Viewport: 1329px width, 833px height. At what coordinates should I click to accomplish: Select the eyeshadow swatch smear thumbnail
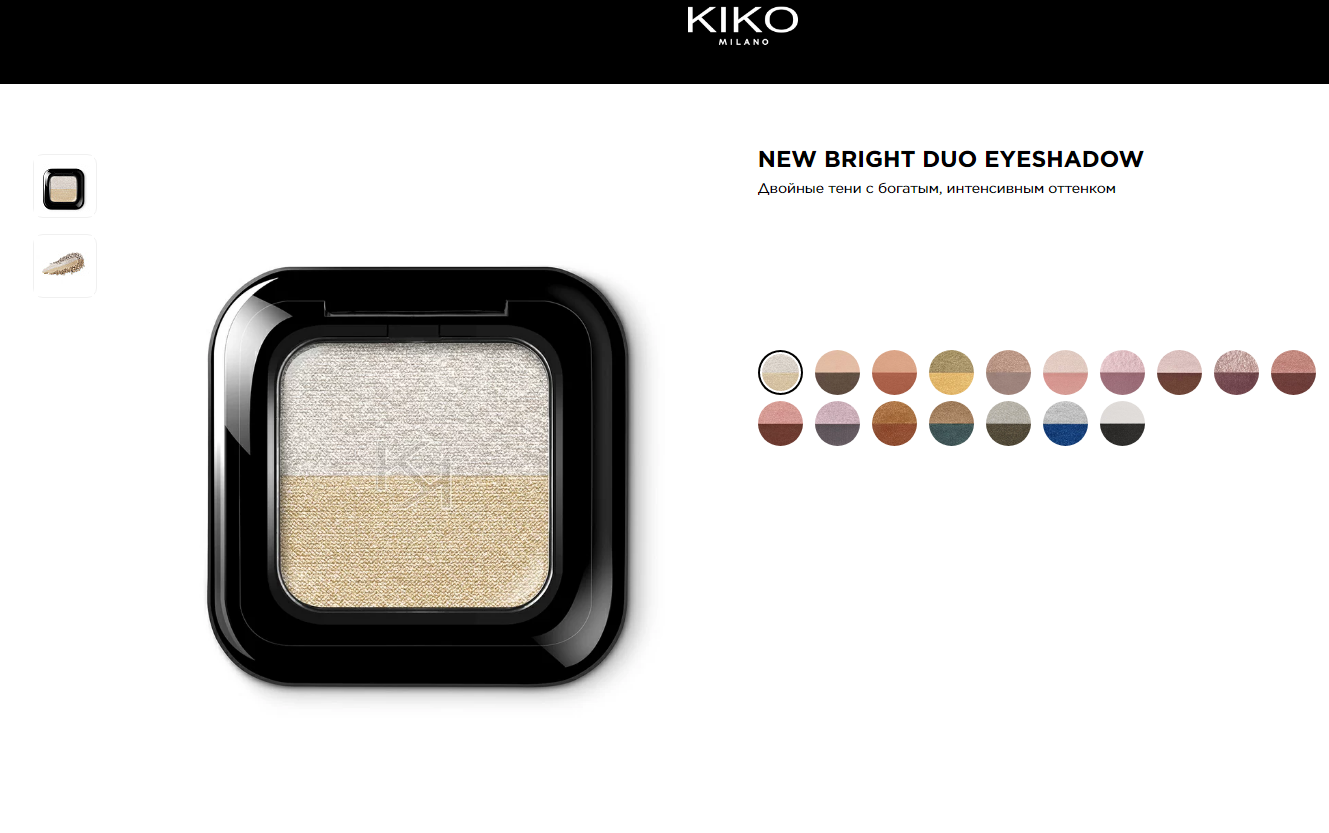tap(65, 266)
